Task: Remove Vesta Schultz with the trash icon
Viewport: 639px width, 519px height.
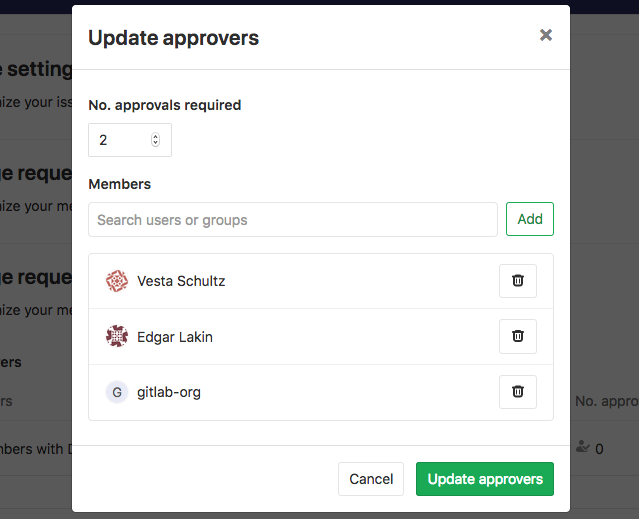Action: click(517, 281)
